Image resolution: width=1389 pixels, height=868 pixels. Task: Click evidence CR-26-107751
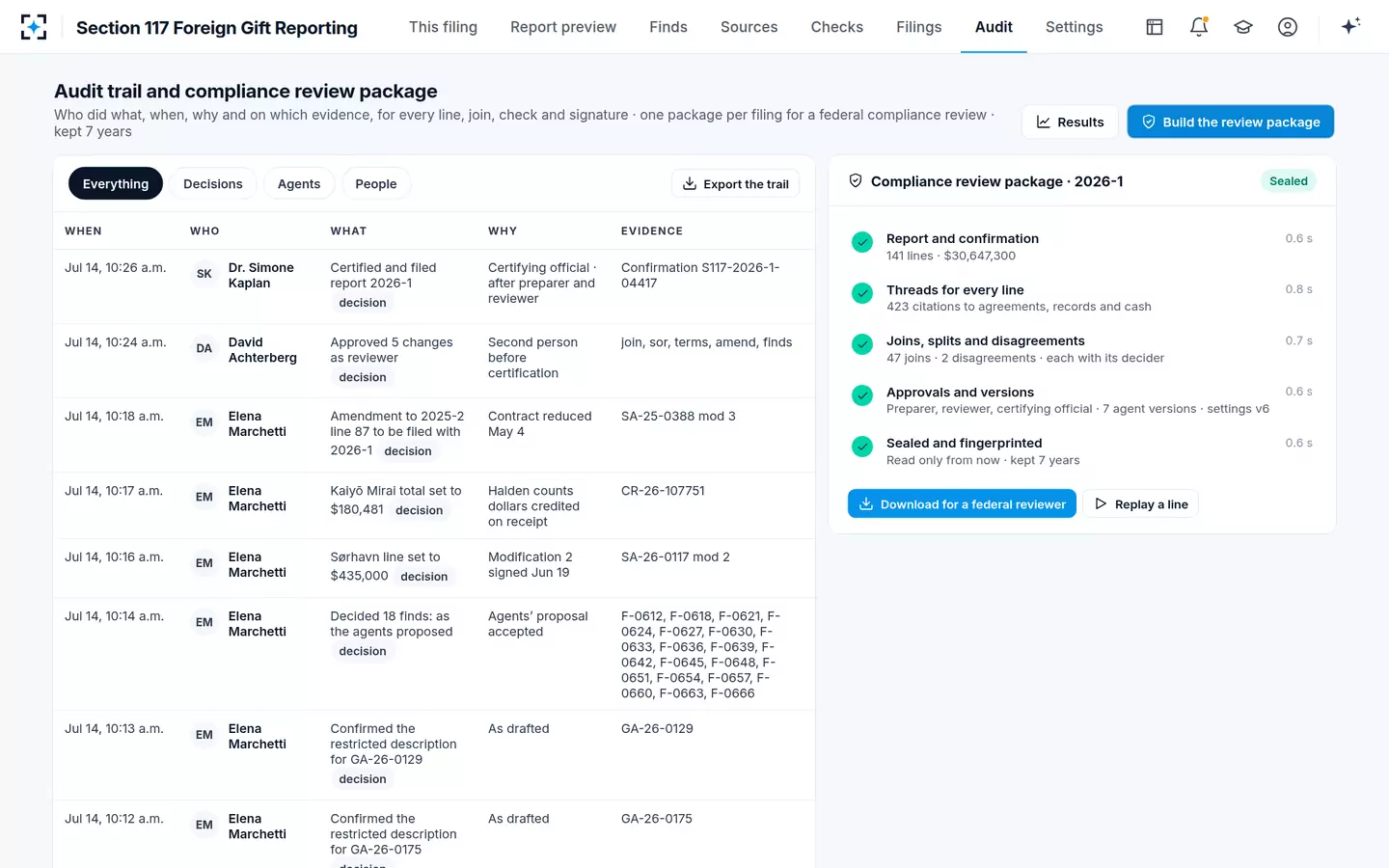tap(663, 491)
